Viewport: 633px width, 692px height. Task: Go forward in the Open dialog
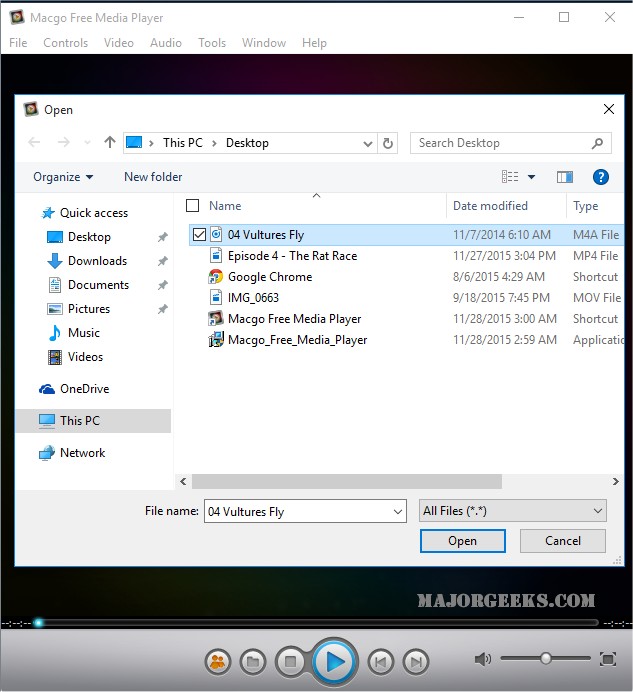64,143
